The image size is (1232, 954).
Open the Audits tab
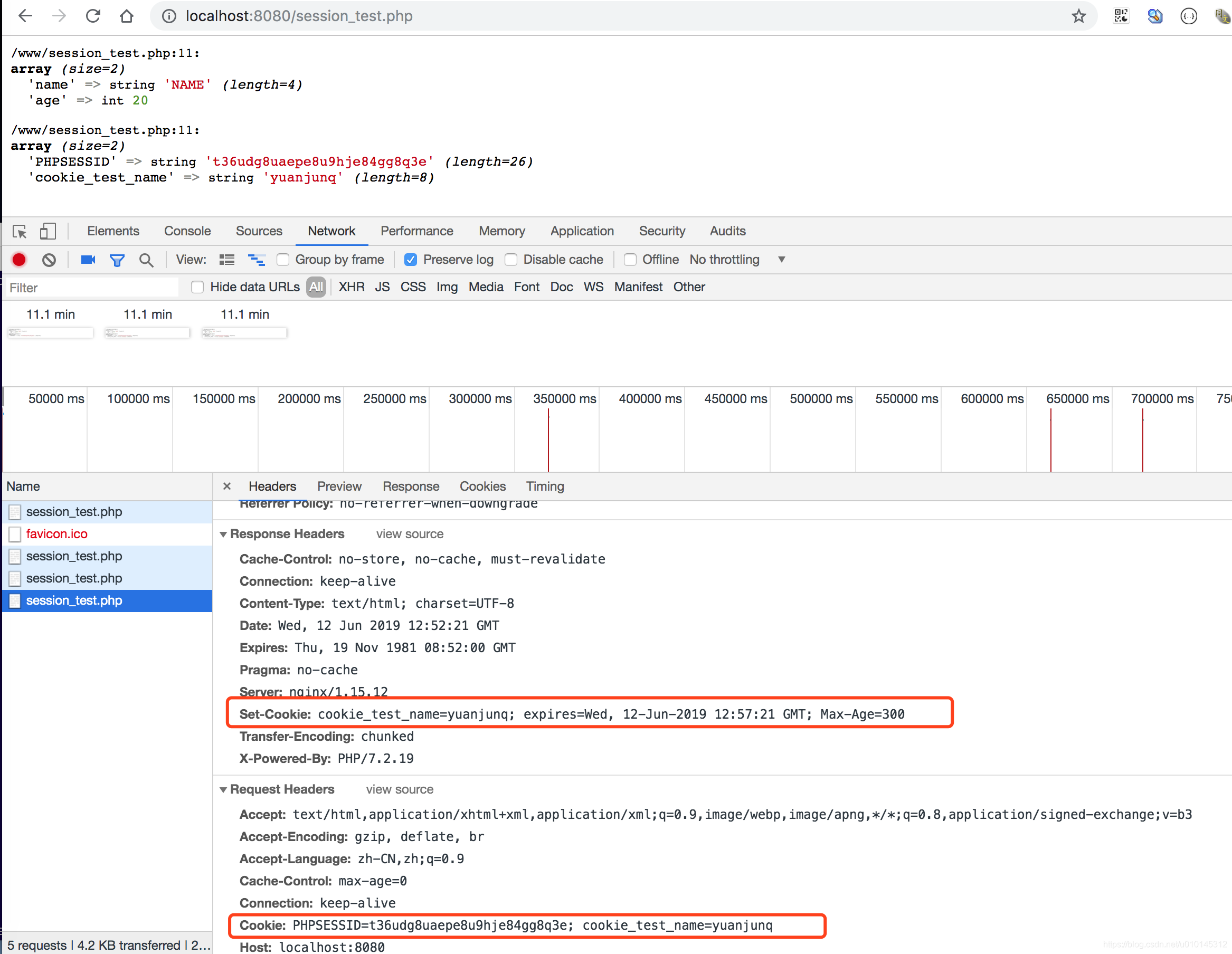click(x=727, y=231)
